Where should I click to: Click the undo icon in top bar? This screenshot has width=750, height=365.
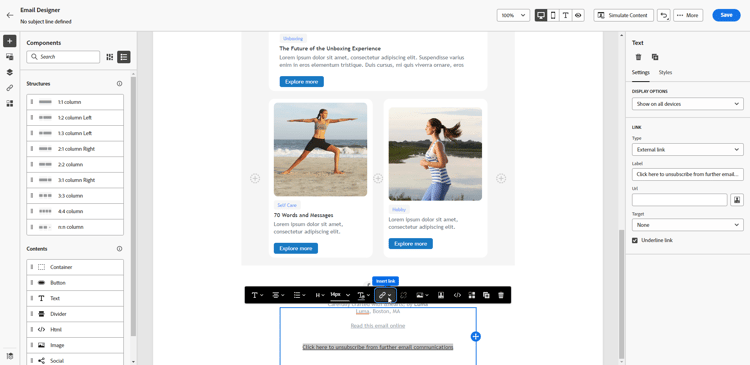[x=663, y=15]
